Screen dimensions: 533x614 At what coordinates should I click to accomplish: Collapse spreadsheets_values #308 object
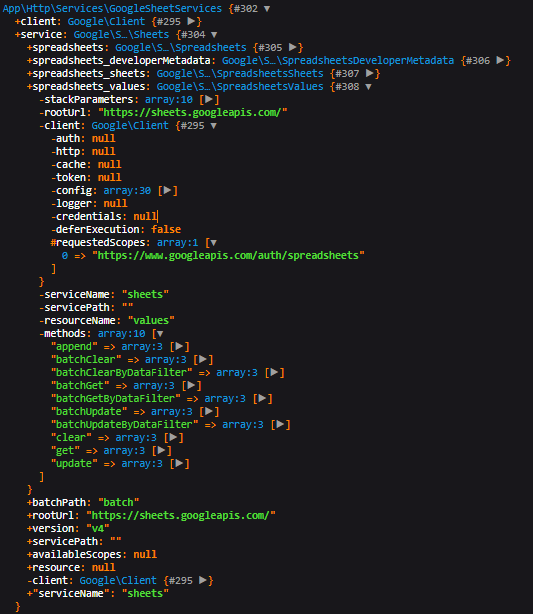click(368, 87)
